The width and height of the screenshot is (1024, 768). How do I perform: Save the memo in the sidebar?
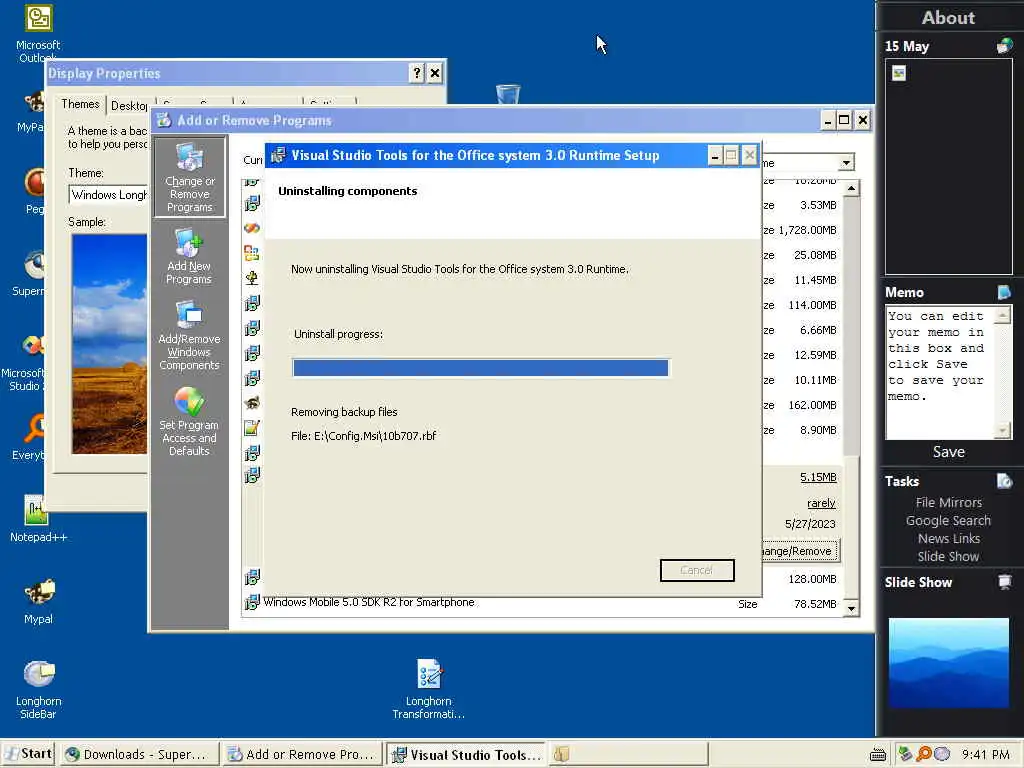[x=948, y=452]
